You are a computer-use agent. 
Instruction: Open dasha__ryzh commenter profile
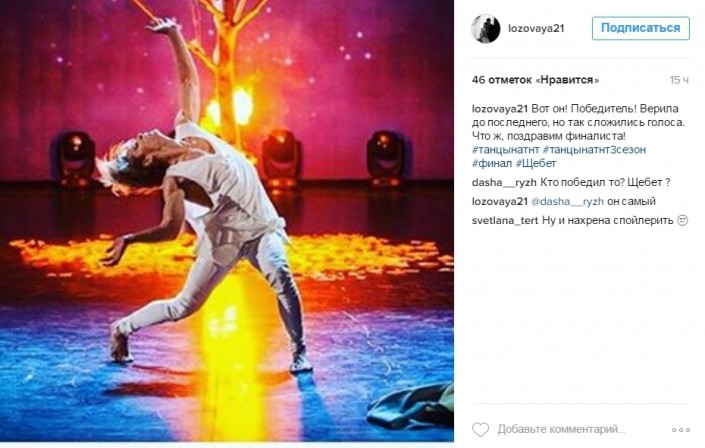point(504,182)
